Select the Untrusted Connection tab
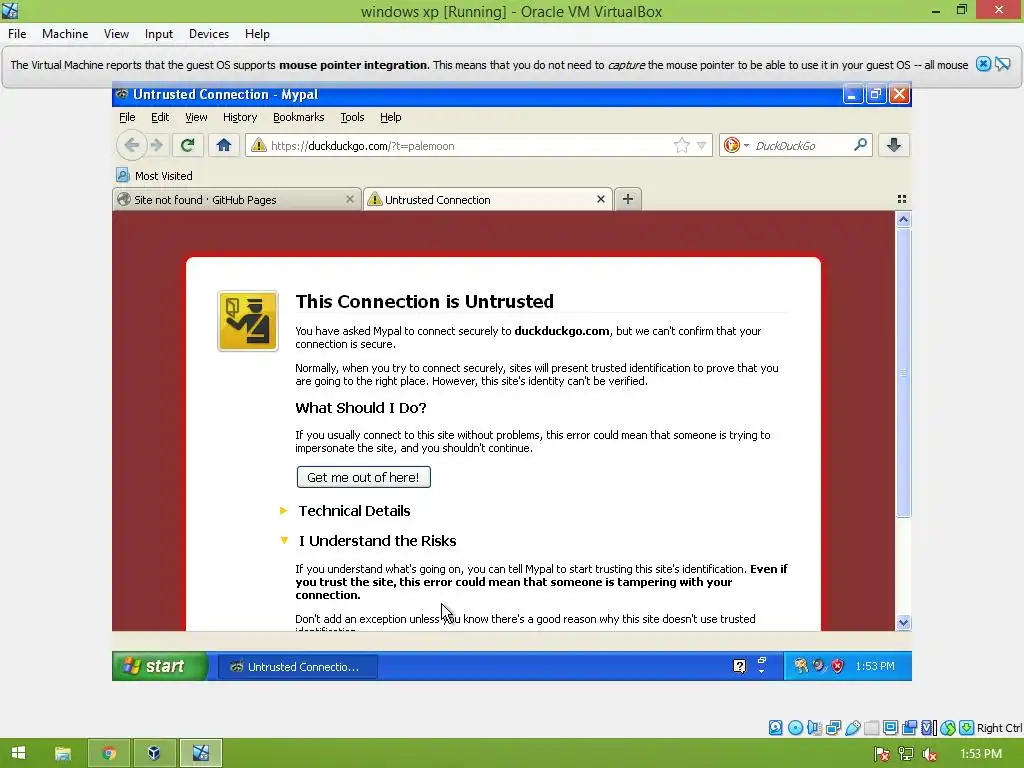1024x768 pixels. pyautogui.click(x=487, y=199)
